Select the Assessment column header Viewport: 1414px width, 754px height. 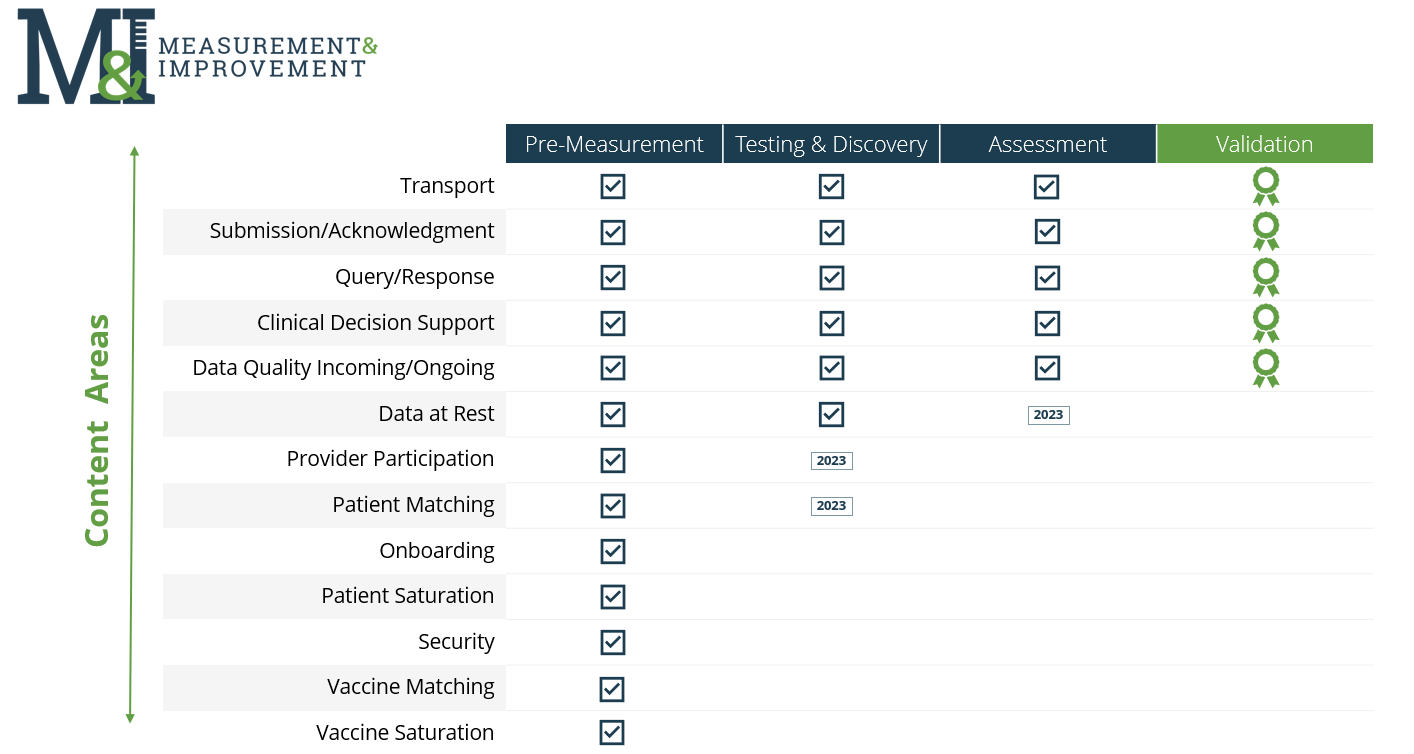pos(1048,144)
